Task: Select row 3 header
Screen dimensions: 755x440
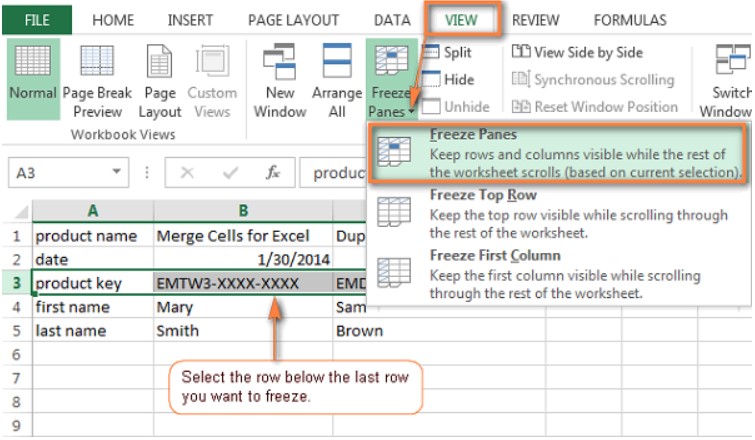Action: (17, 283)
